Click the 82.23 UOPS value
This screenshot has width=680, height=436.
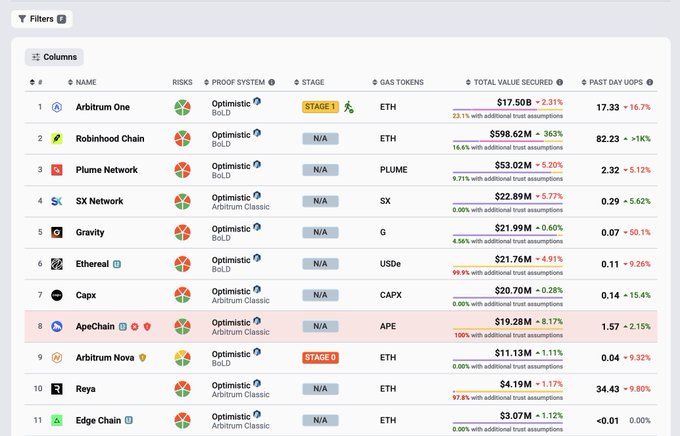[608, 139]
